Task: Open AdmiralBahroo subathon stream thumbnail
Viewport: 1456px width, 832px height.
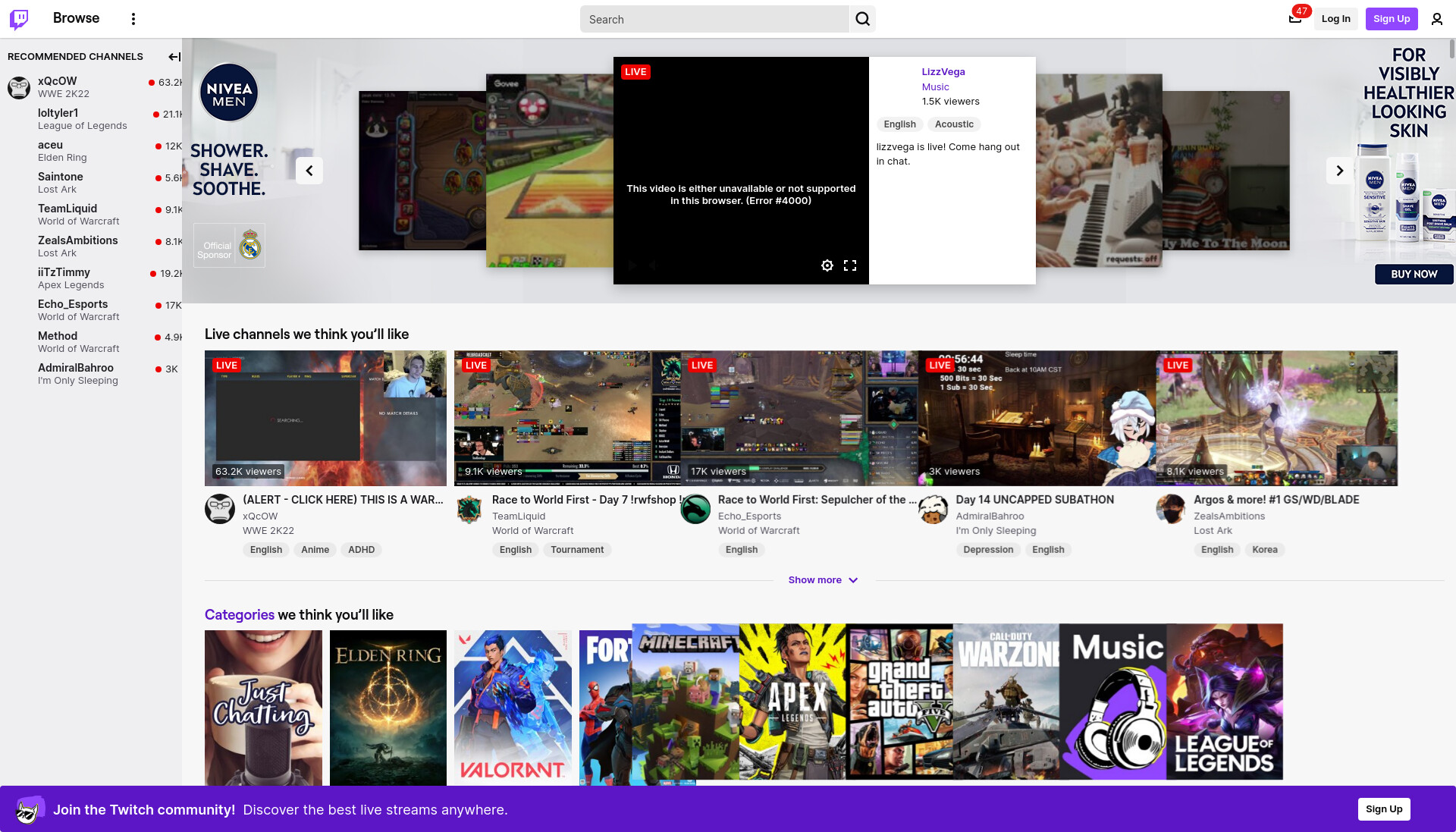Action: pyautogui.click(x=1037, y=418)
